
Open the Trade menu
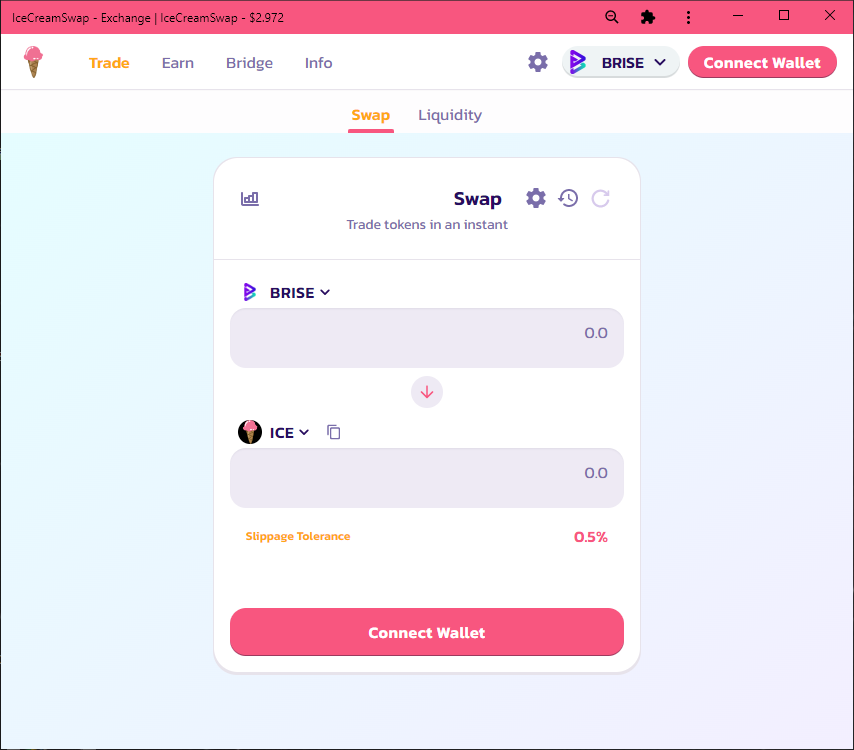pyautogui.click(x=109, y=63)
